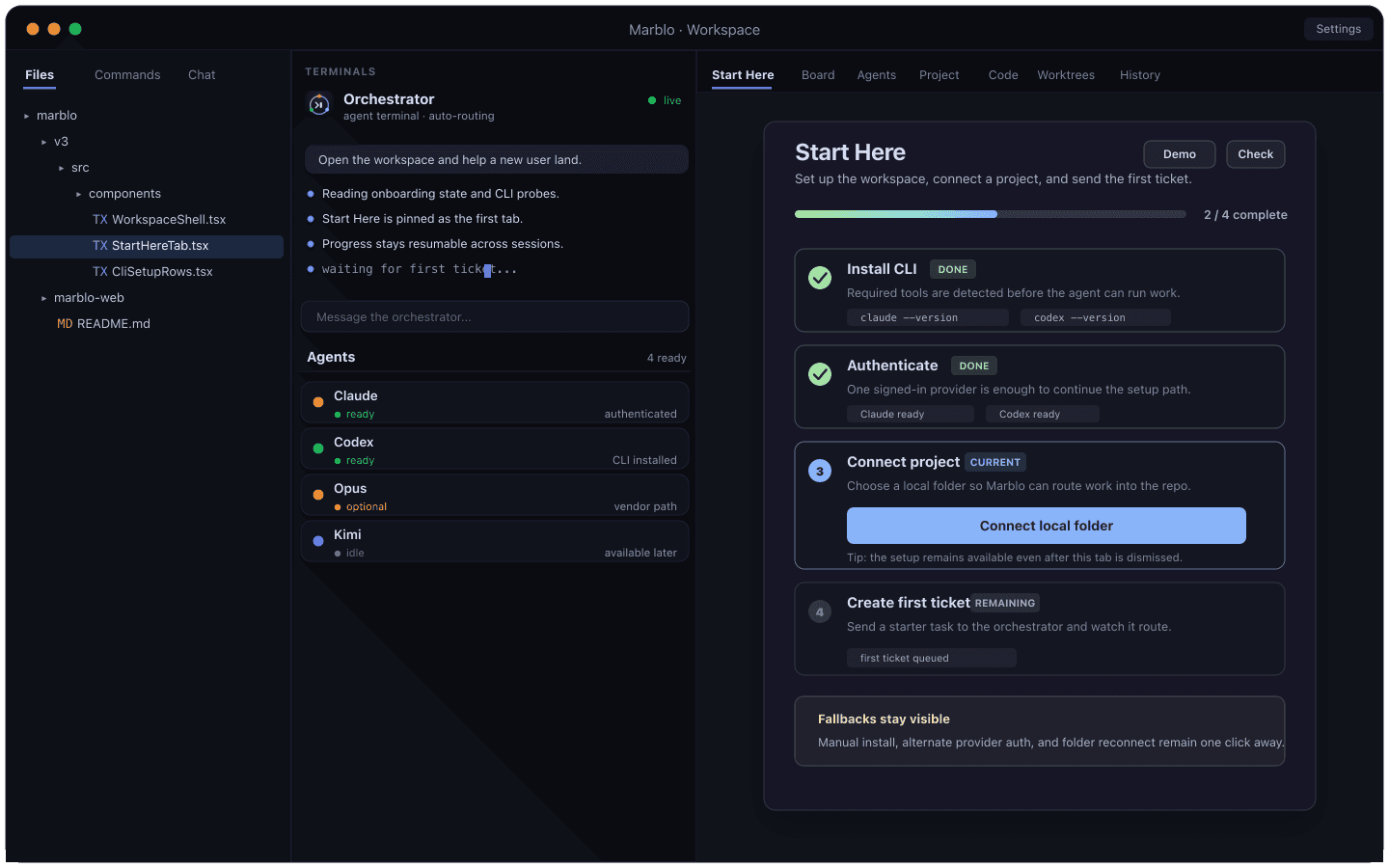The height and width of the screenshot is (868, 1389).
Task: Click the 'waiting for first ticket...' line
Action: tap(420, 269)
